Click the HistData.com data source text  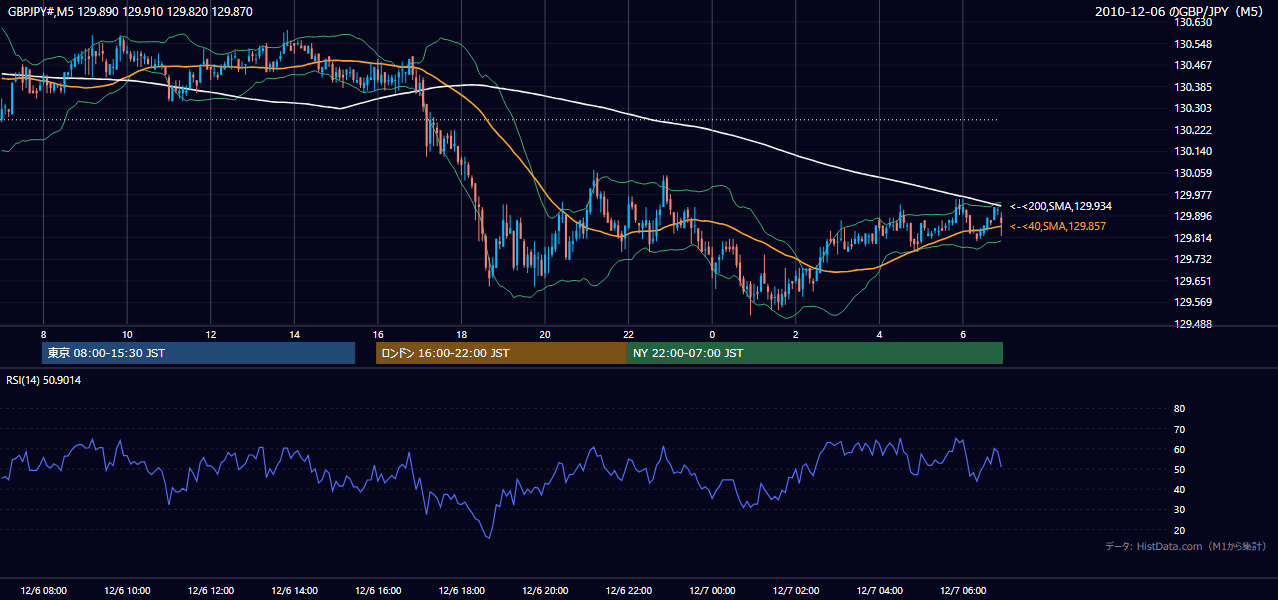pos(1185,546)
